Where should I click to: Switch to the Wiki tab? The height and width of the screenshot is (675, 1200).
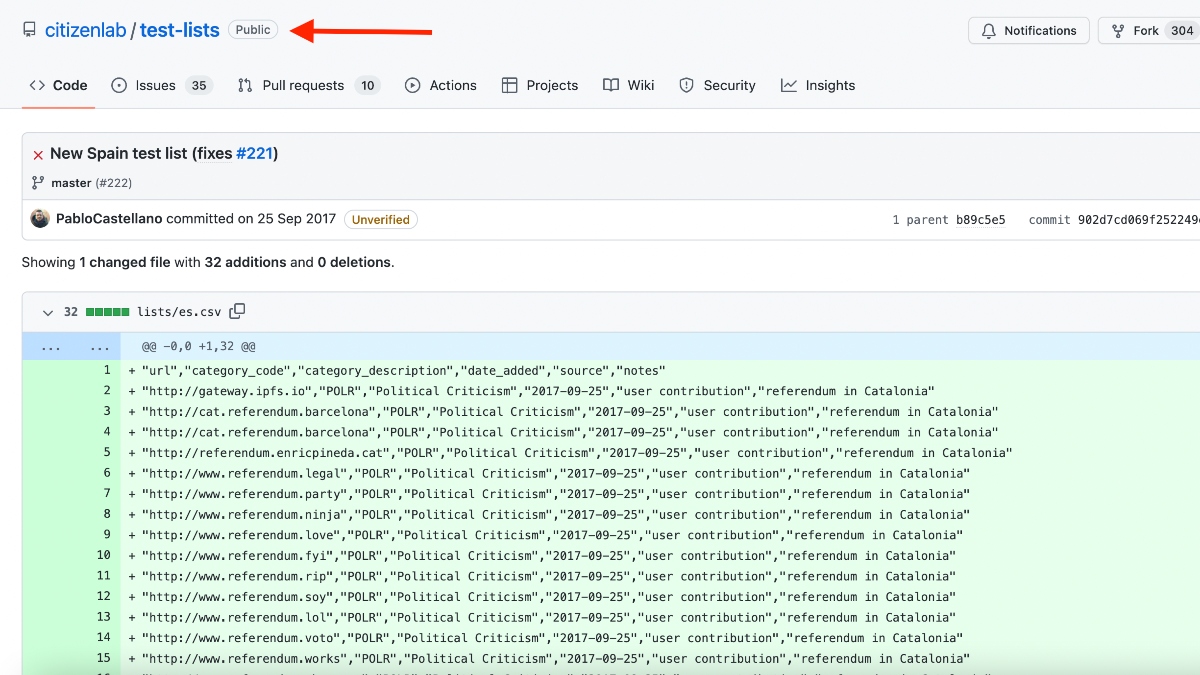click(x=629, y=85)
